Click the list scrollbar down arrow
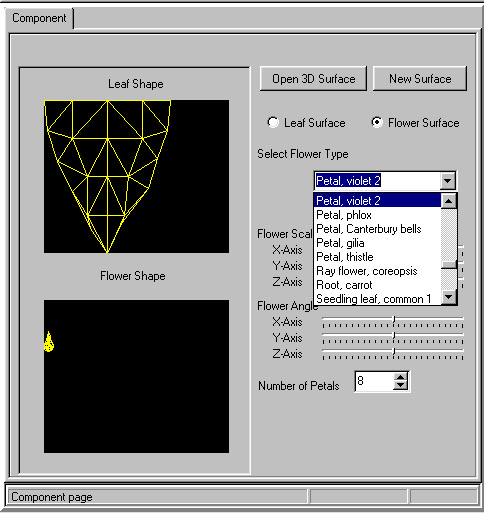This screenshot has width=484, height=514. (449, 297)
